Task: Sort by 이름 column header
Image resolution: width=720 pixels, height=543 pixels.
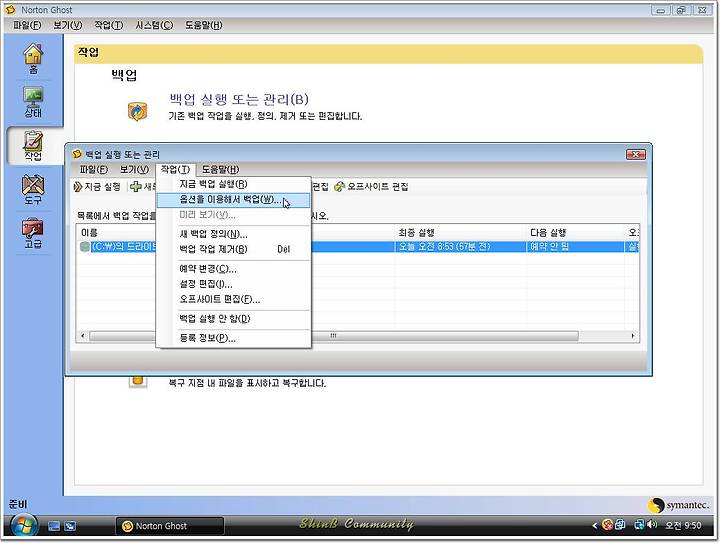Action: click(x=90, y=233)
